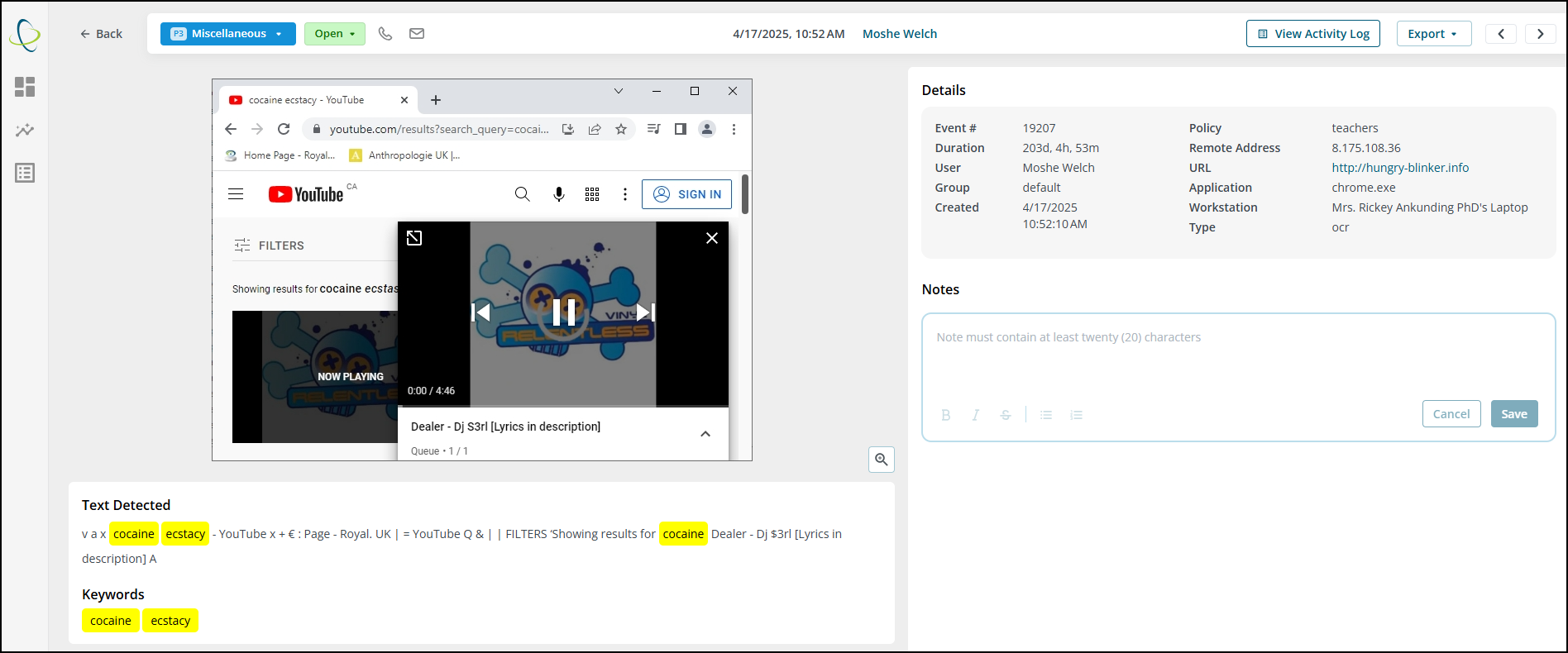Open the Miscellaneous category dropdown
Viewport: 1568px width, 653px height.
[x=228, y=34]
